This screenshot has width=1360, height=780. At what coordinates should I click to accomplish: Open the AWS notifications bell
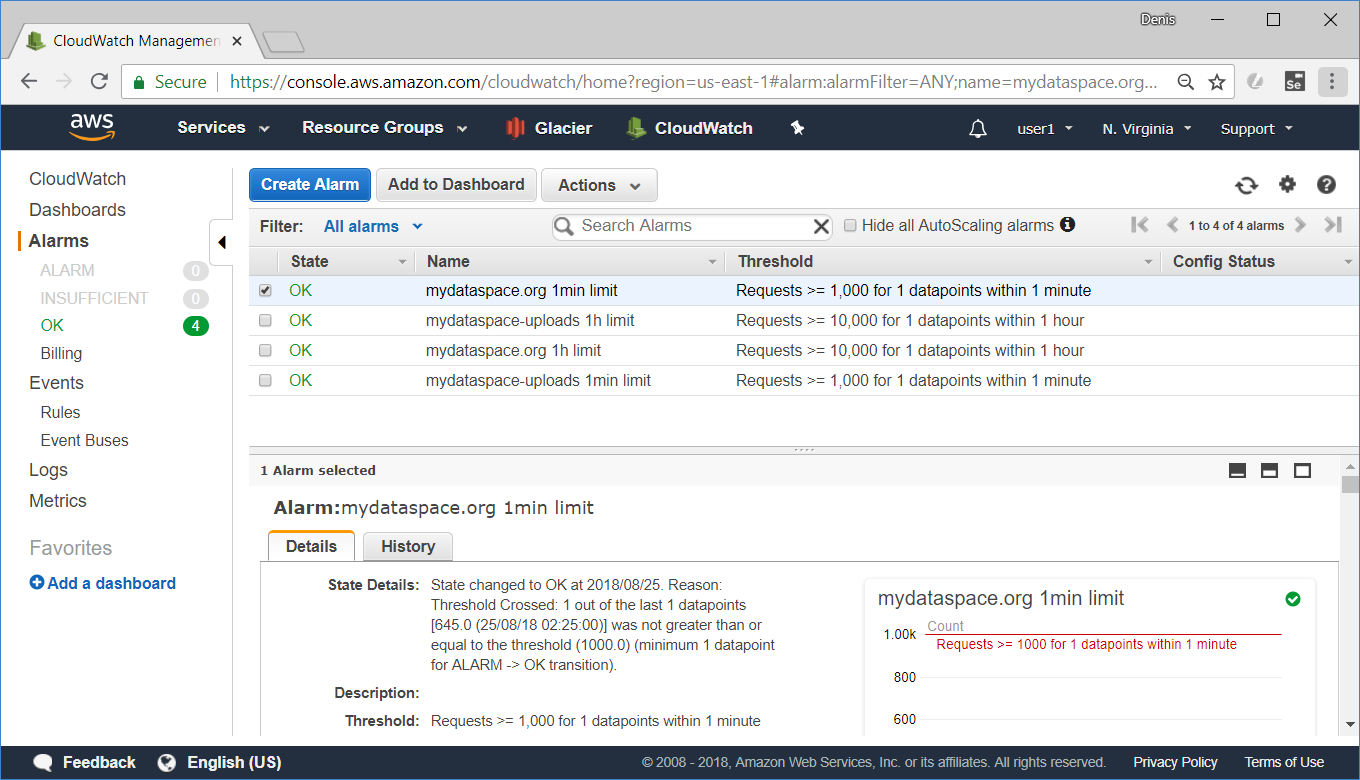point(977,127)
